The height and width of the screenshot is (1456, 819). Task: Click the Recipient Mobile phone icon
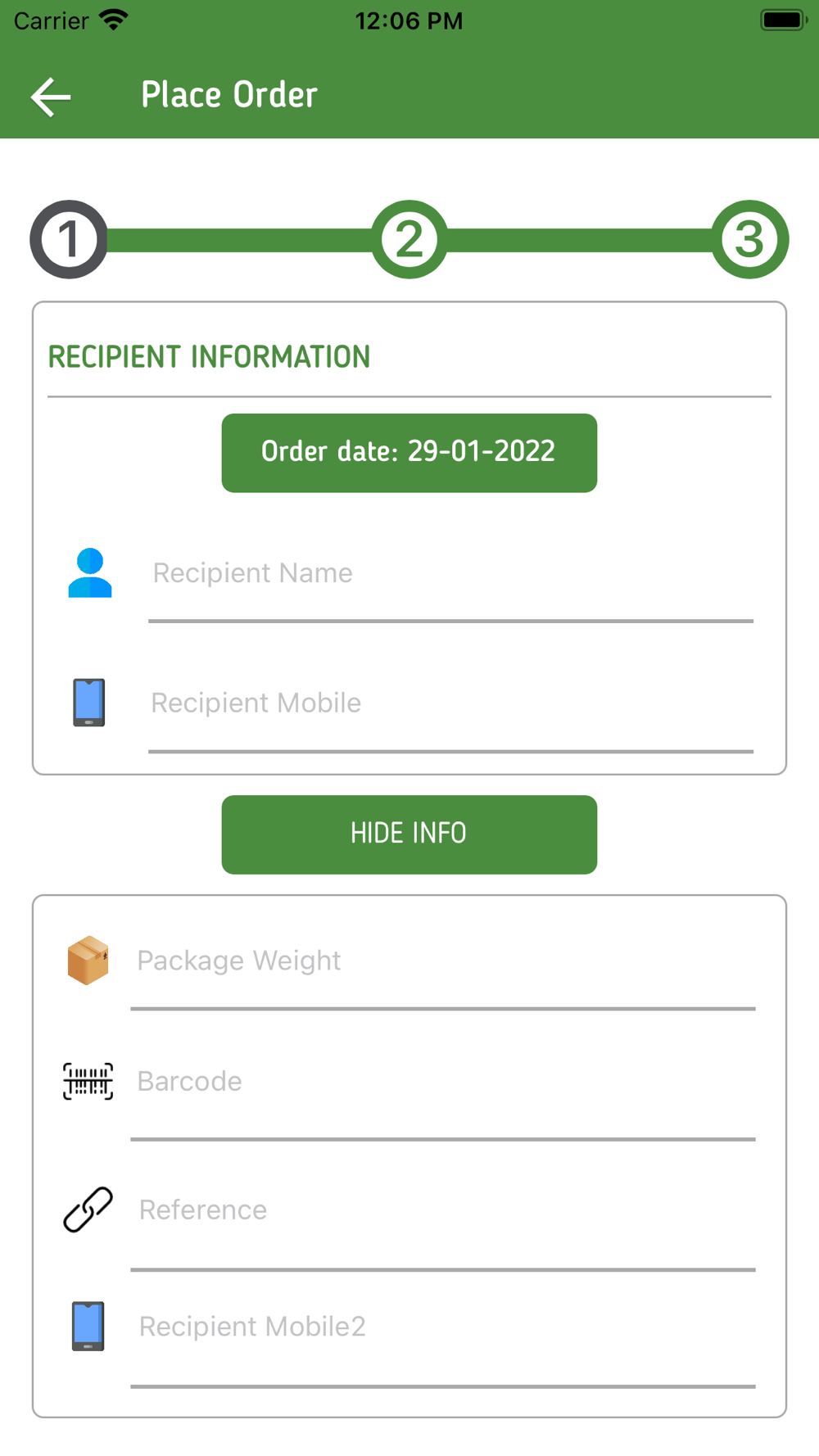click(x=88, y=703)
